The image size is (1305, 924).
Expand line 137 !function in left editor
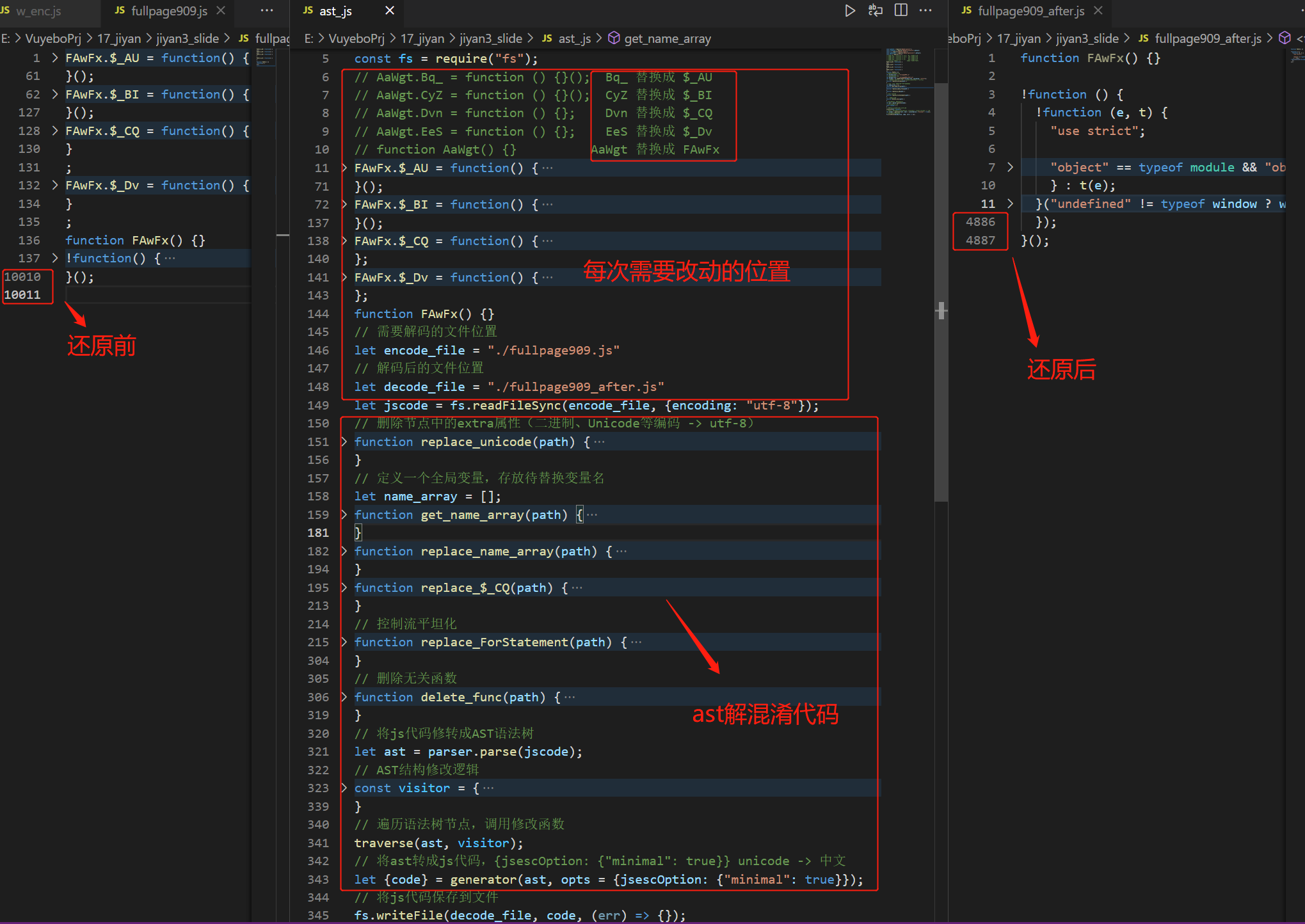click(x=55, y=259)
